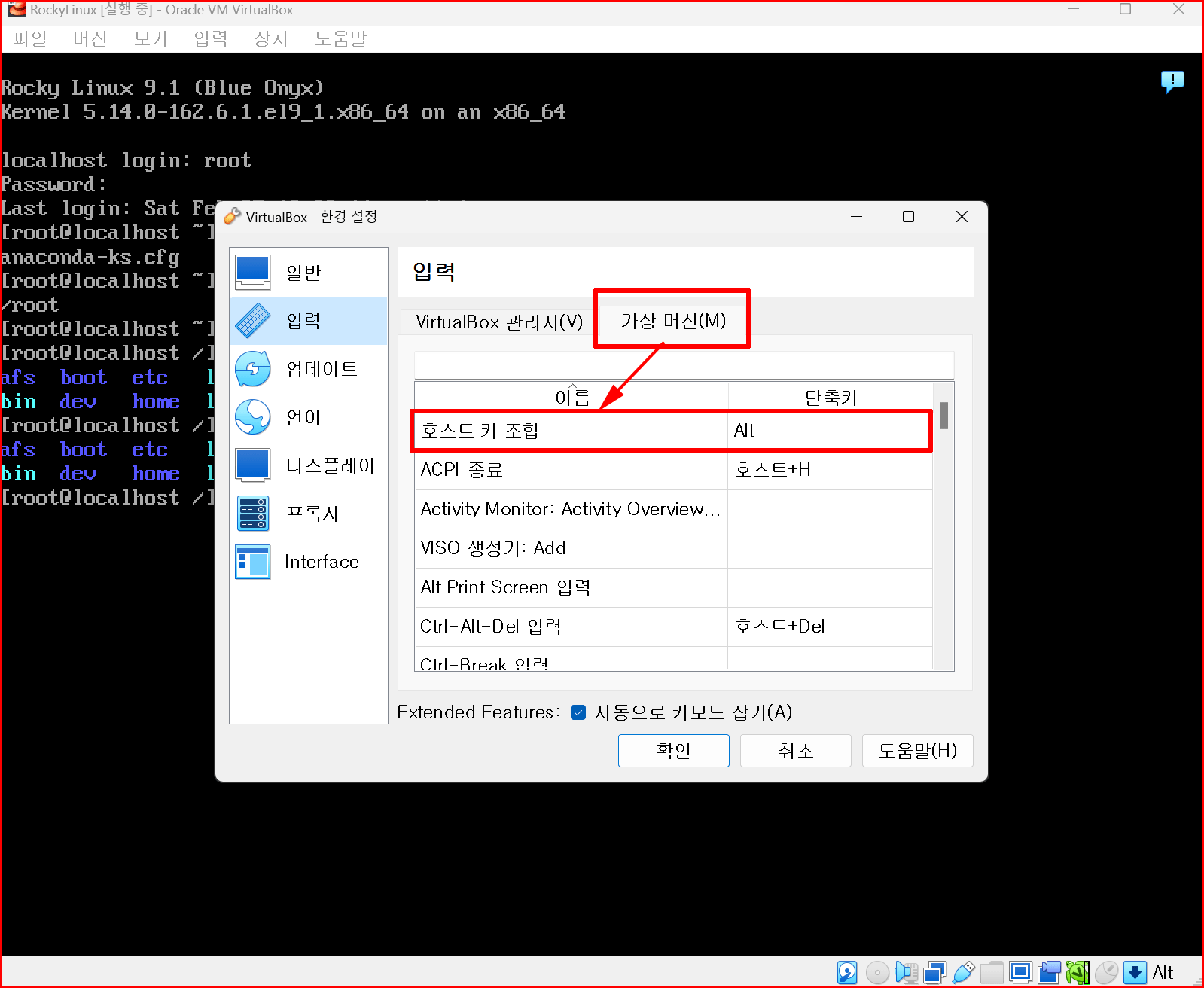Image resolution: width=1204 pixels, height=988 pixels.
Task: Select the ACPI 종료 row
Action: 674,470
